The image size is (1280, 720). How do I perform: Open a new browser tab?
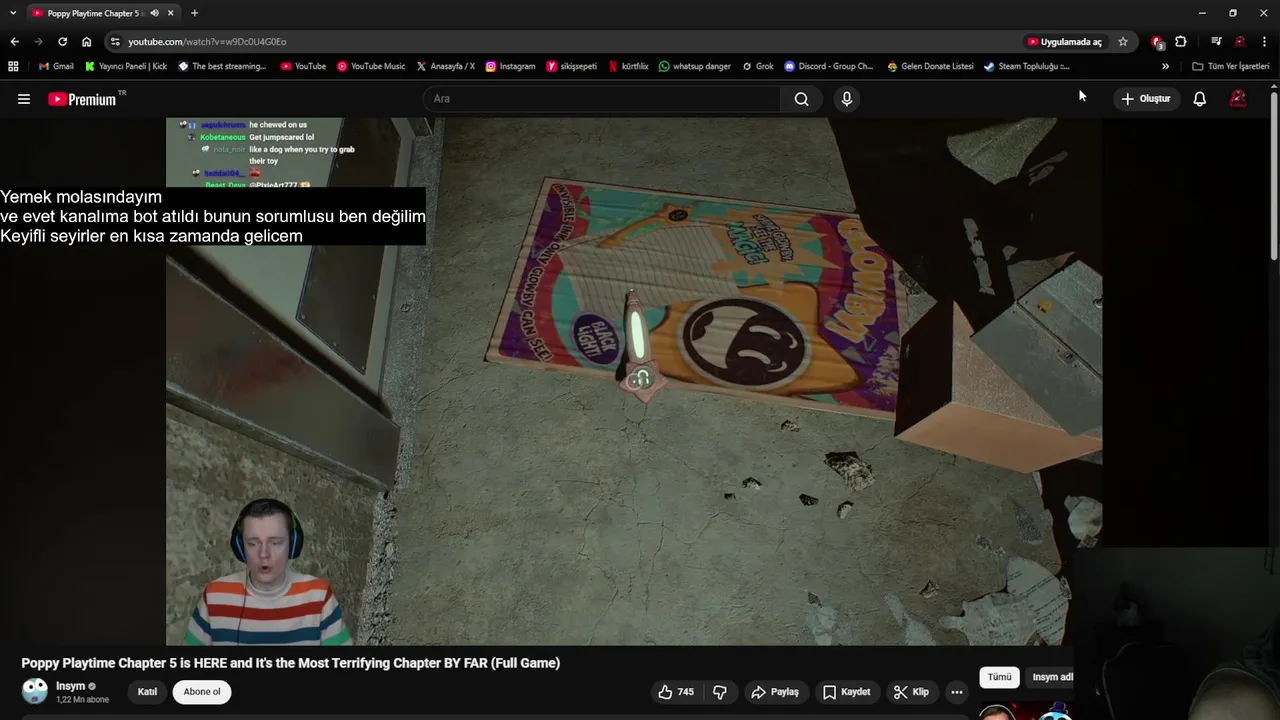(194, 13)
